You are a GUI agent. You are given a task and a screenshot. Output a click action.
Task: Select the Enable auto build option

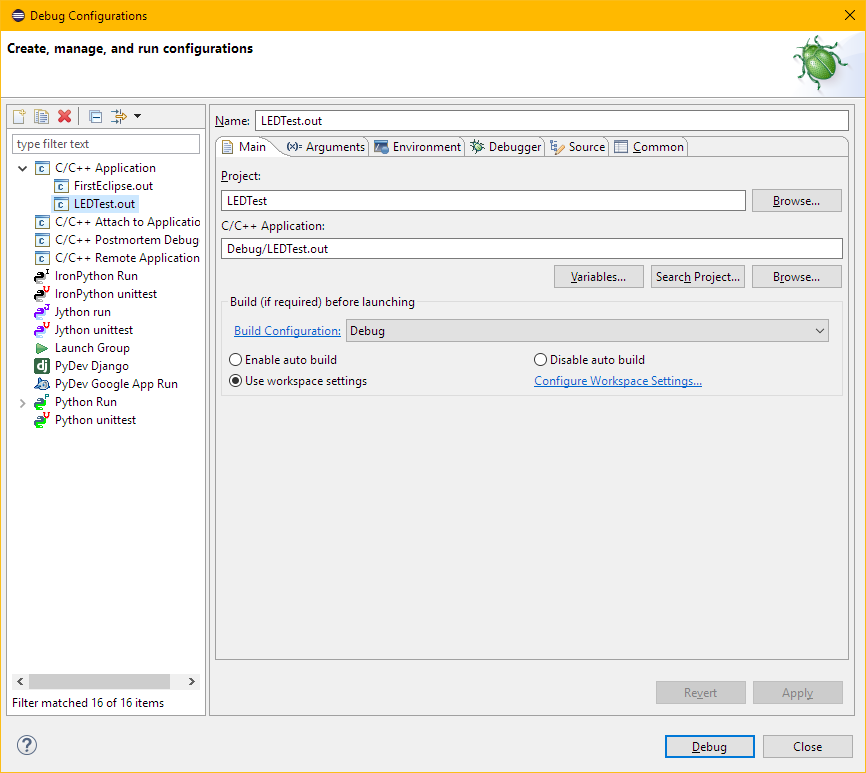tap(236, 360)
